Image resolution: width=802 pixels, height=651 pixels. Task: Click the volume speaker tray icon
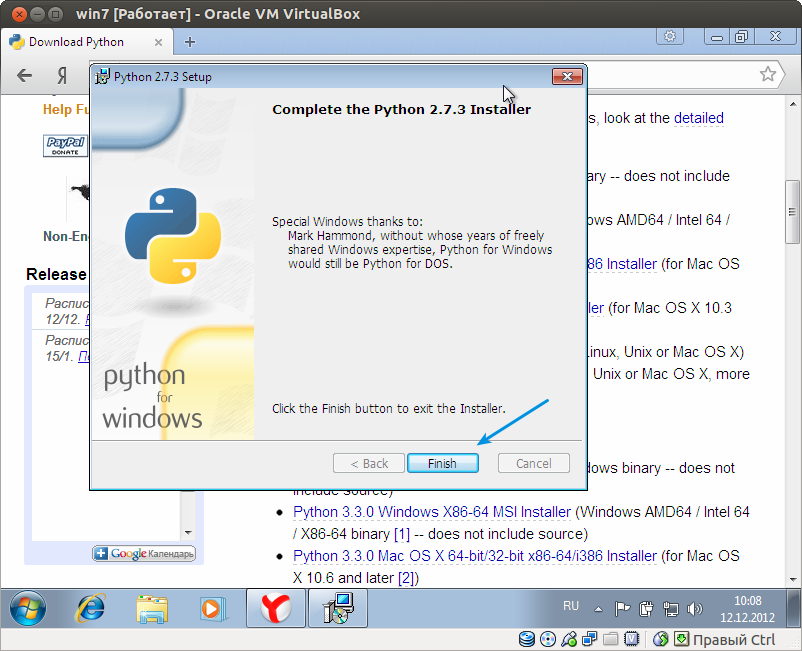click(695, 609)
